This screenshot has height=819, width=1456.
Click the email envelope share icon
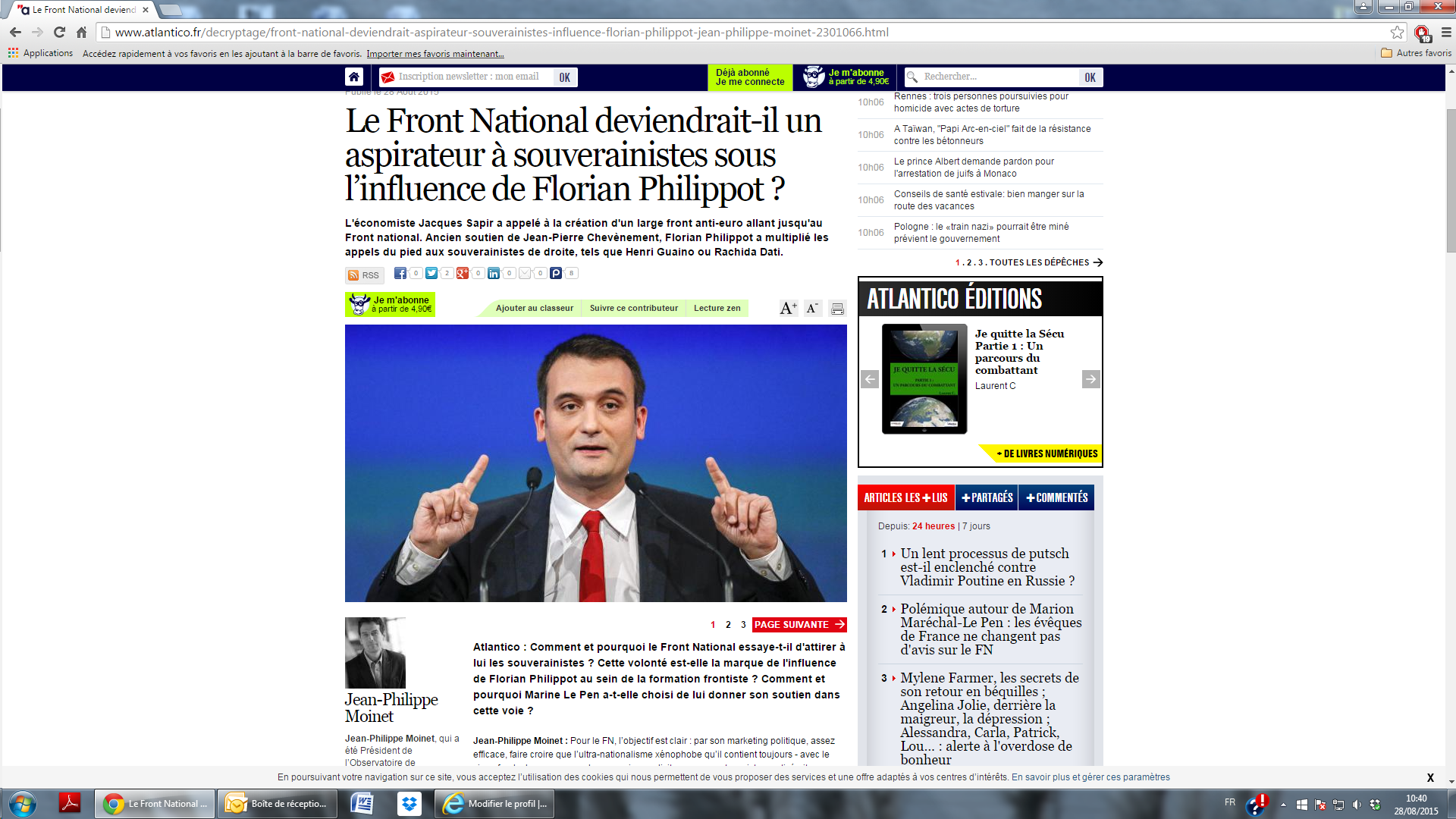[x=525, y=273]
